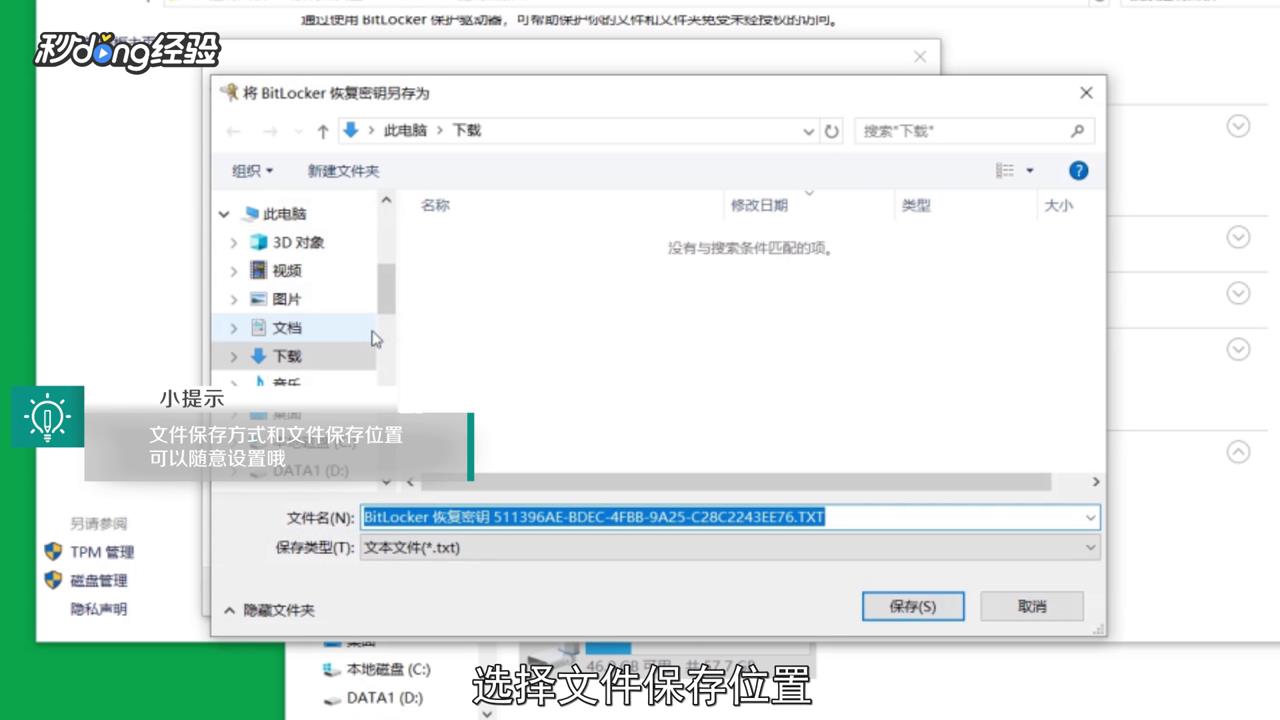Click the horizontal scrollbar right arrow

(x=1095, y=482)
